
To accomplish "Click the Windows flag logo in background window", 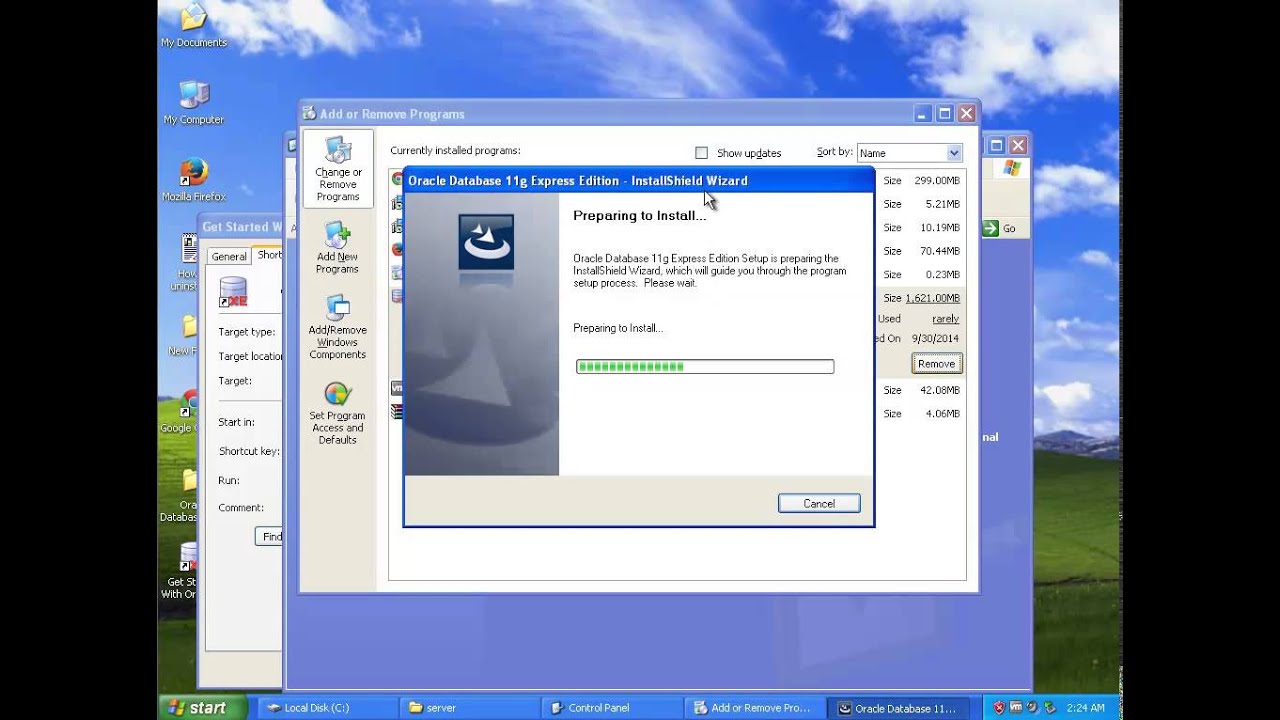I will pos(1011,168).
